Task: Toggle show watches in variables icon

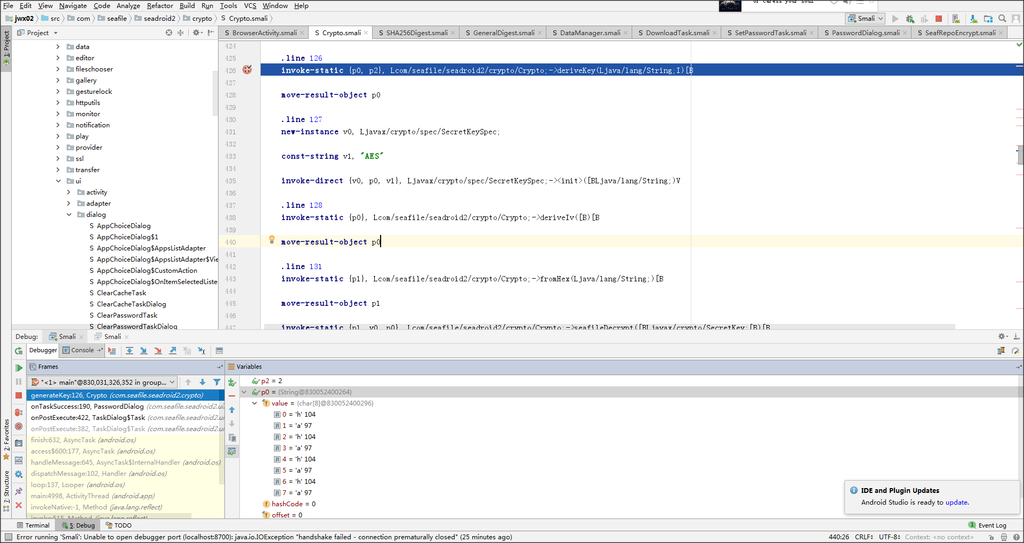Action: (x=232, y=452)
